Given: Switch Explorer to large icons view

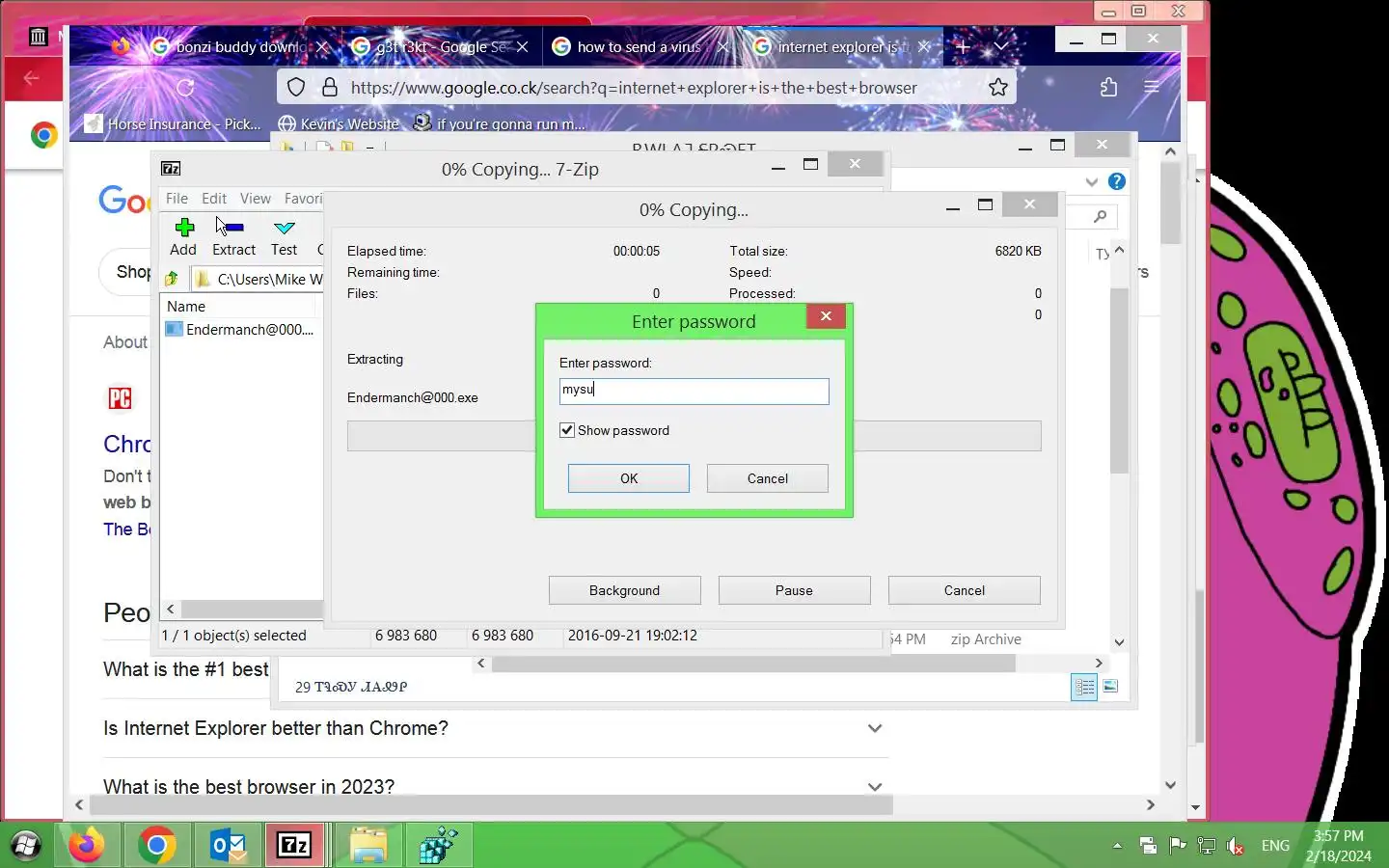Looking at the screenshot, I should click(x=1110, y=687).
